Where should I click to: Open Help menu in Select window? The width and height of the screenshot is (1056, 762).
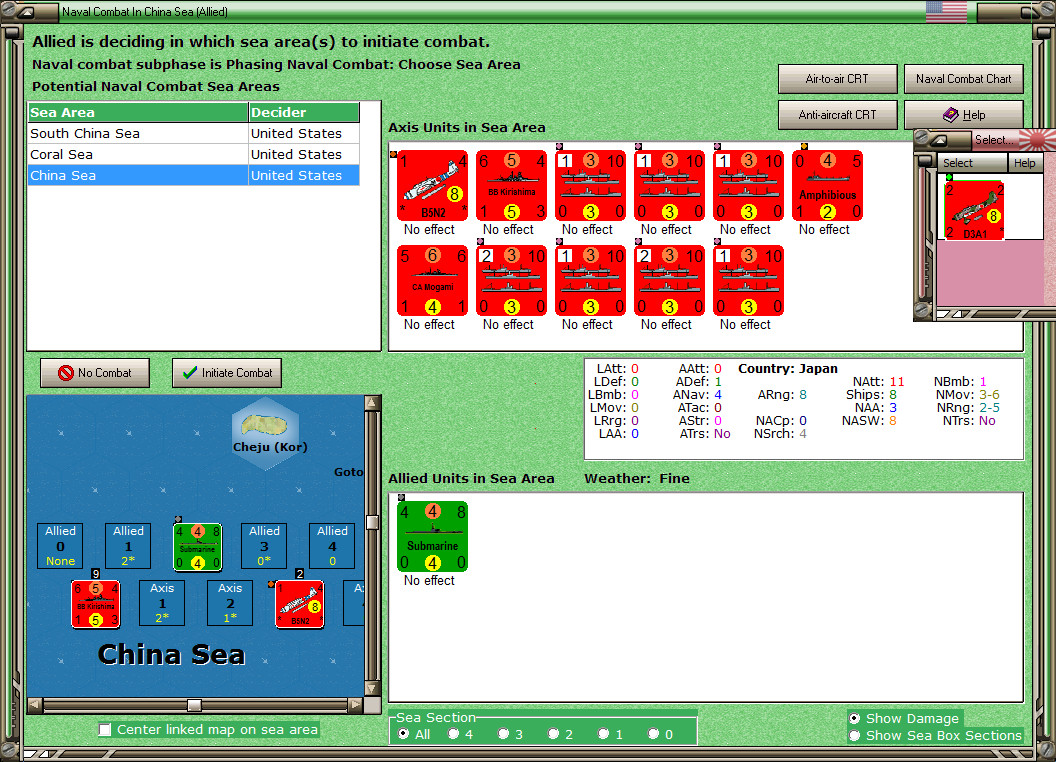pyautogui.click(x=1024, y=163)
